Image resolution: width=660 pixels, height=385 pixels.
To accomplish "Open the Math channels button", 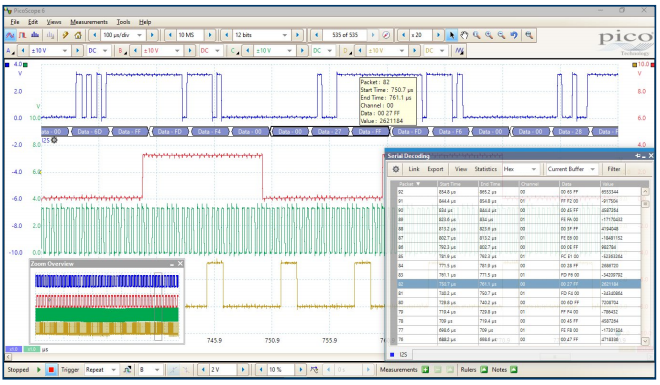I will coord(459,50).
